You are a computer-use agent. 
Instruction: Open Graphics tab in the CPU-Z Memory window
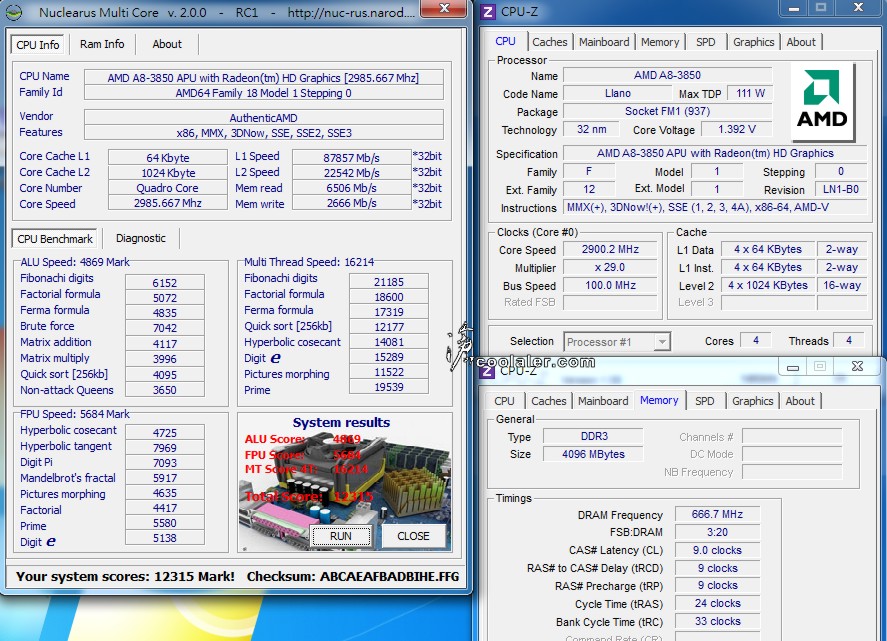pos(752,401)
